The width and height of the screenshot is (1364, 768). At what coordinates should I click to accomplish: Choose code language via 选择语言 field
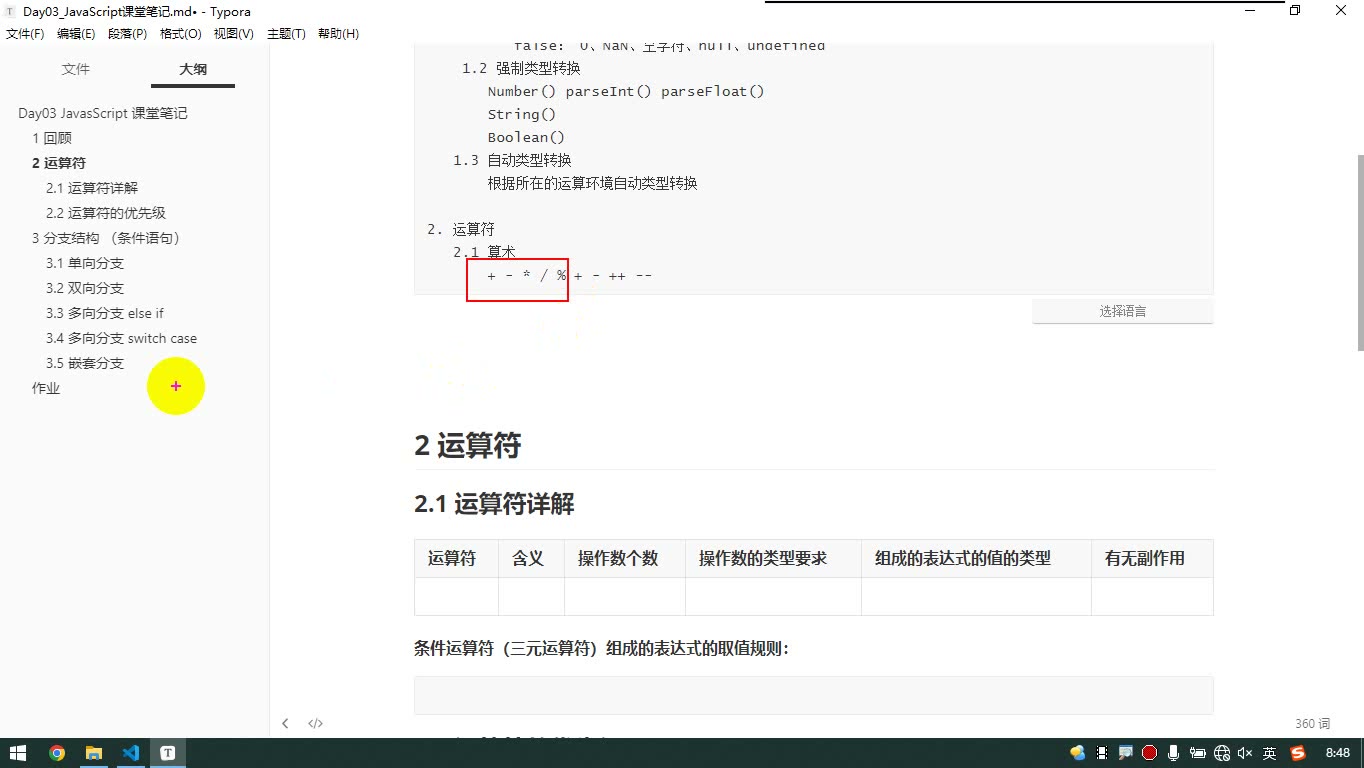pyautogui.click(x=1123, y=311)
